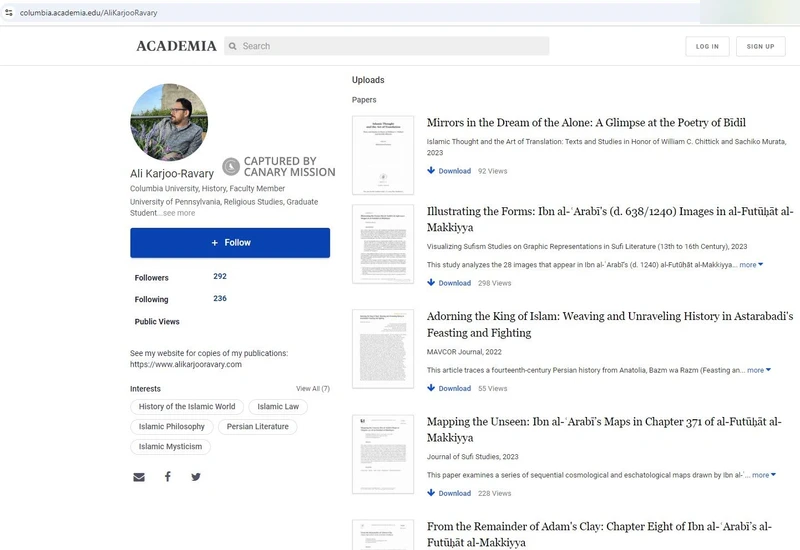The width and height of the screenshot is (800, 550).
Task: Click 'Ali Karjoo-Ravary' name heading
Action: [x=172, y=173]
